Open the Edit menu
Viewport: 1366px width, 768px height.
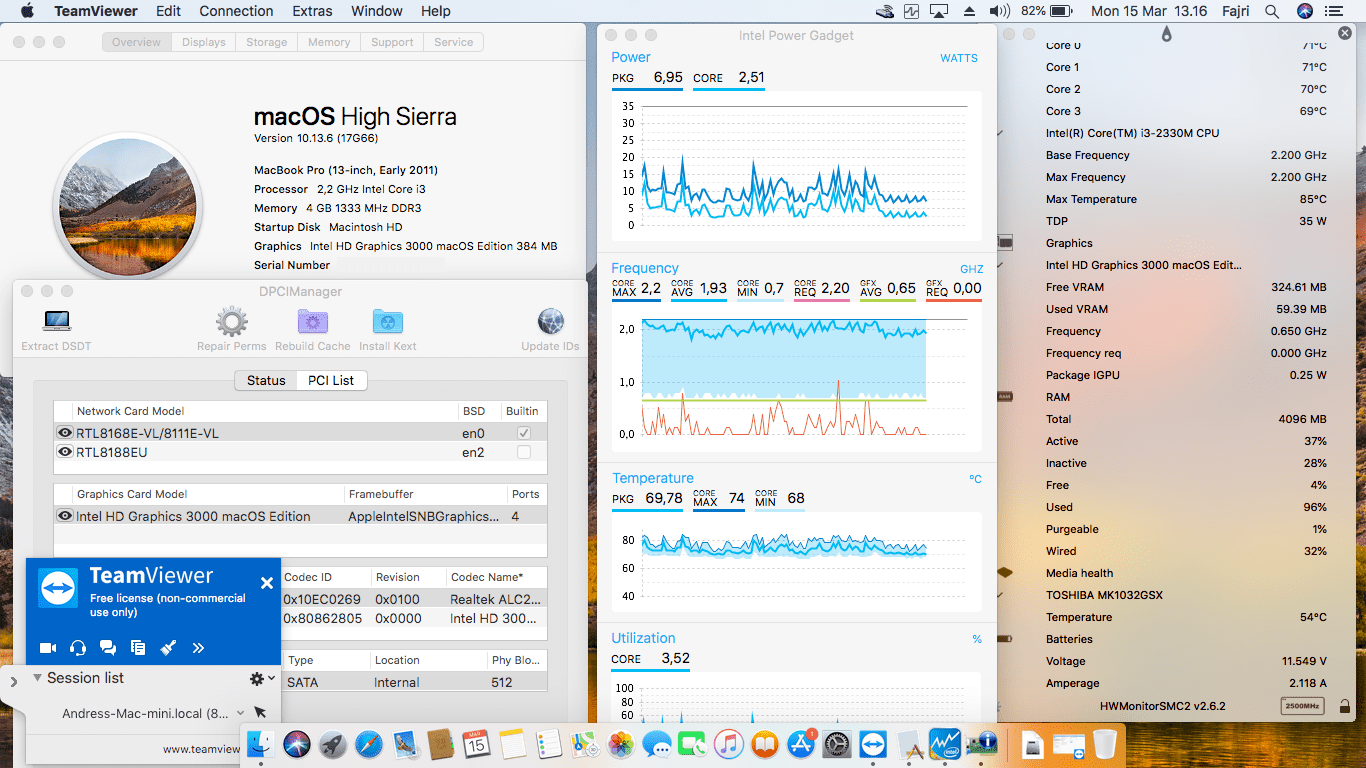point(168,11)
